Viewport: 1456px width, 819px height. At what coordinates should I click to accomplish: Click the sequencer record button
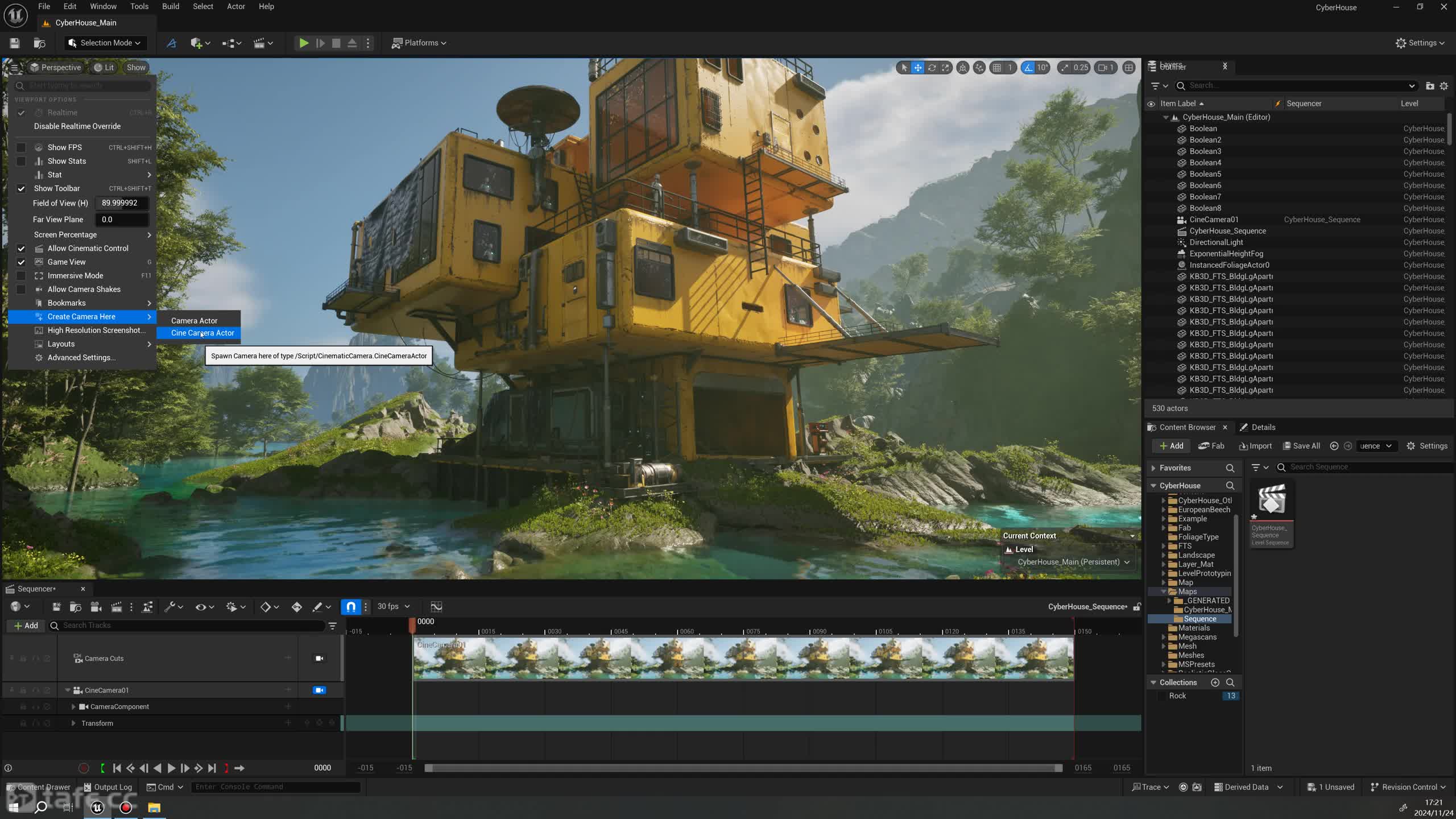(84, 768)
